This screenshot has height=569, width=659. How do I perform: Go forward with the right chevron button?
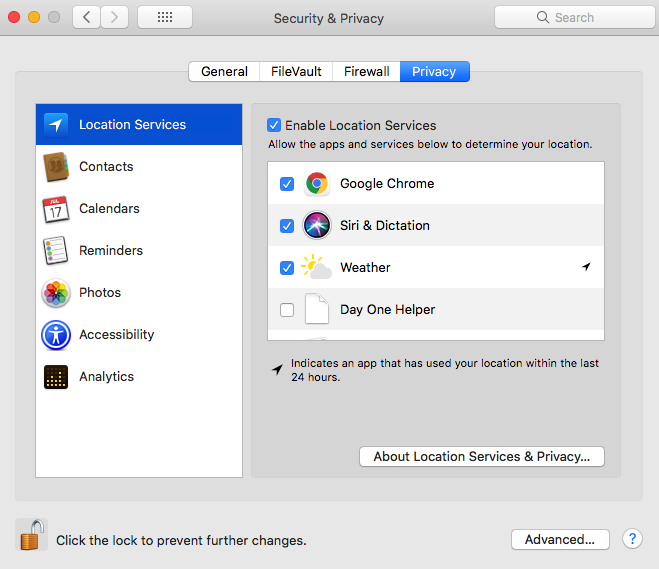(x=114, y=17)
